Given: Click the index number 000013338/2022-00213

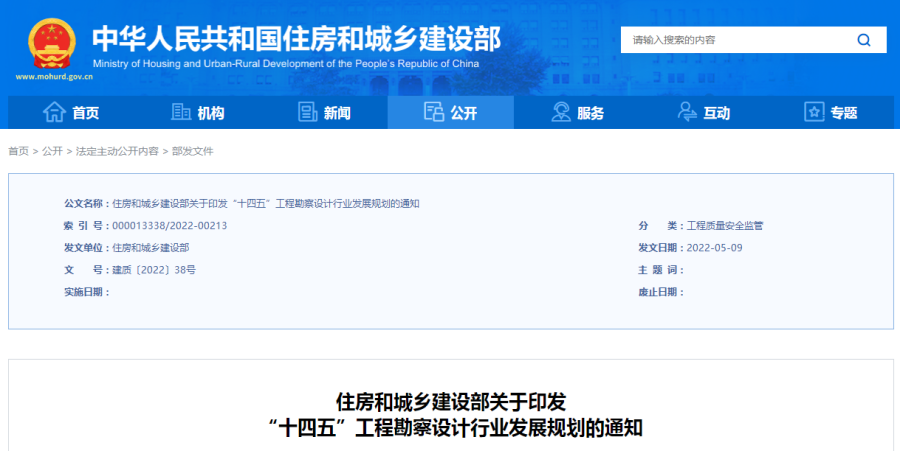Looking at the screenshot, I should (x=169, y=226).
